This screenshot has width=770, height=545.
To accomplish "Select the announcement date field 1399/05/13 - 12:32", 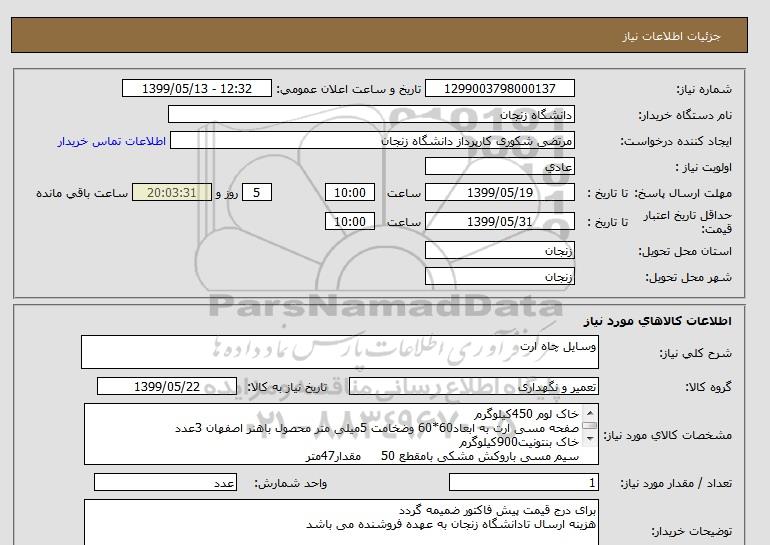I will (196, 89).
